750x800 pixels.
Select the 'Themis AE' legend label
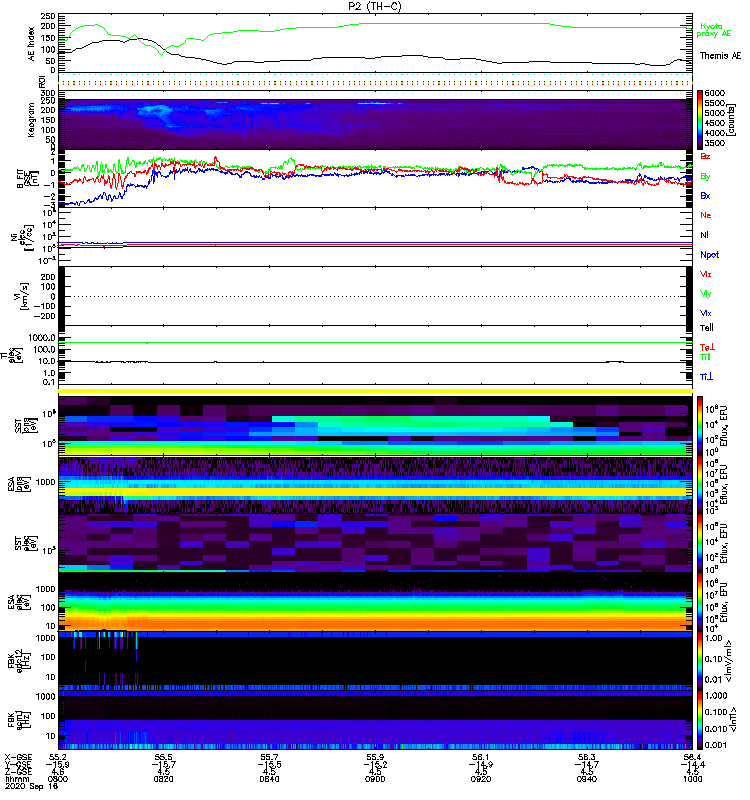[x=720, y=56]
